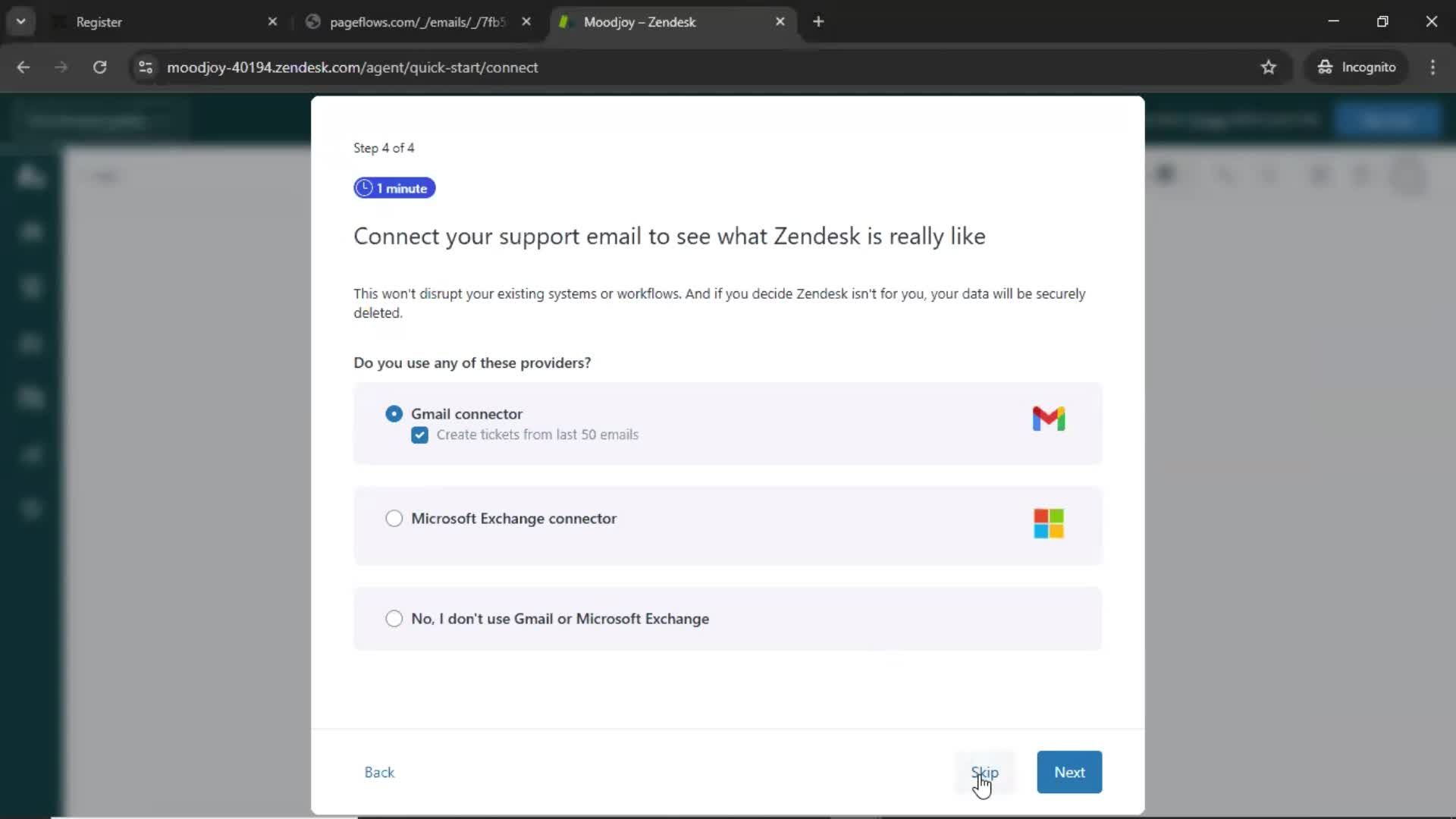Close the pageflows.com tab
Viewport: 1456px width, 819px height.
(x=526, y=22)
